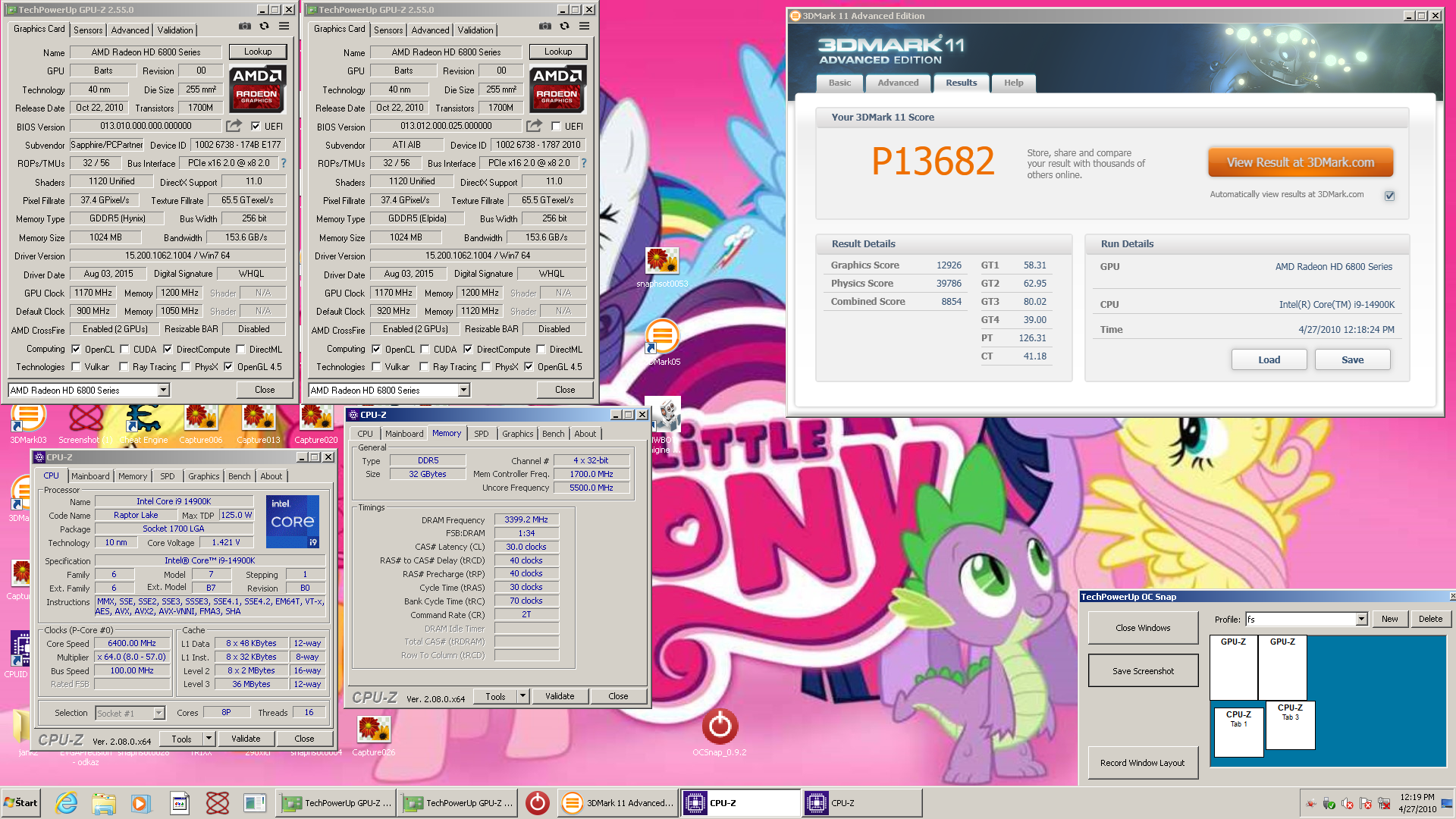Click the bus interface question mark, right GPU-Z
The width and height of the screenshot is (1456, 819).
(584, 163)
